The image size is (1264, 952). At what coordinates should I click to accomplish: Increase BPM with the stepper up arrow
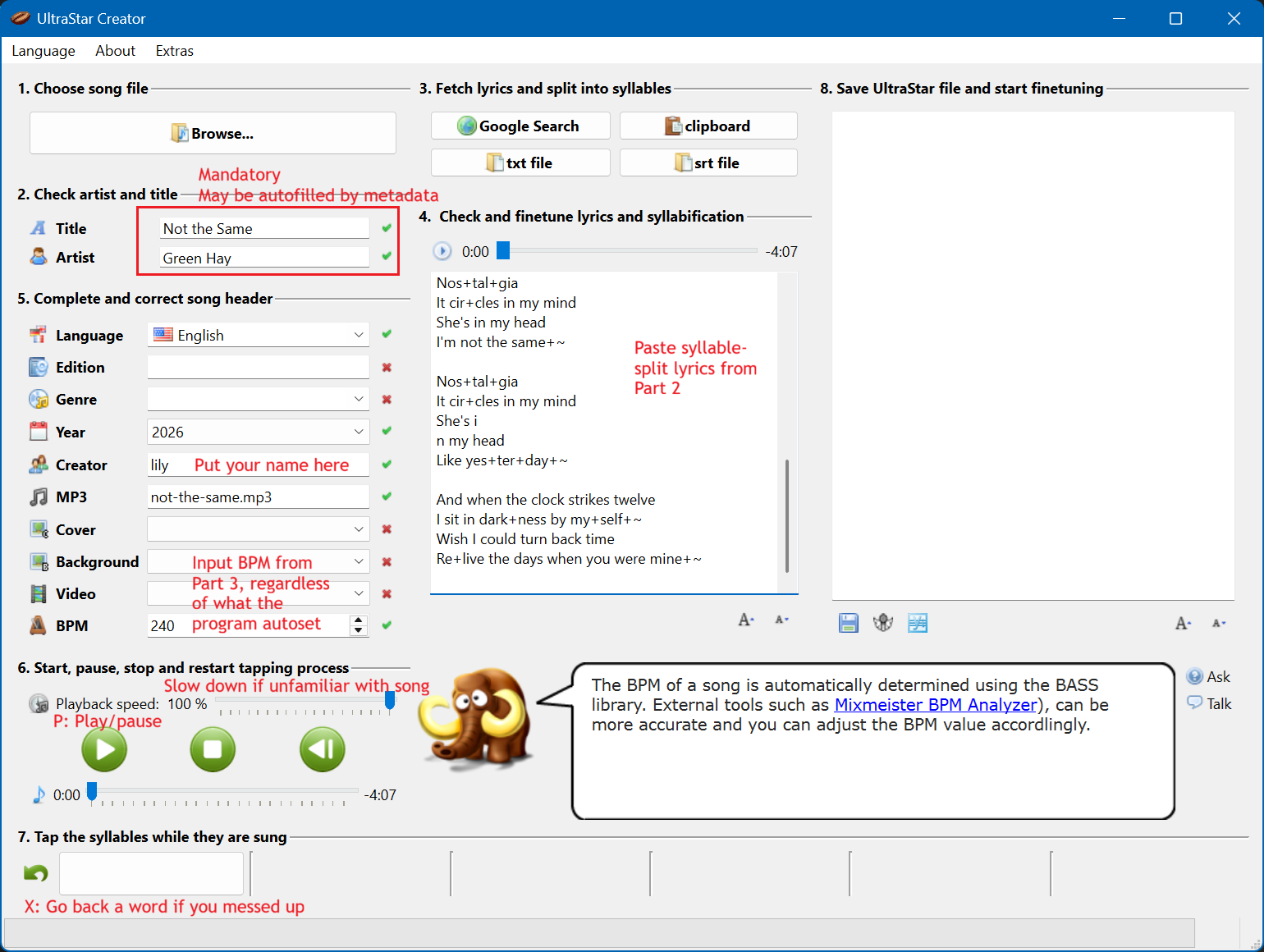(359, 620)
